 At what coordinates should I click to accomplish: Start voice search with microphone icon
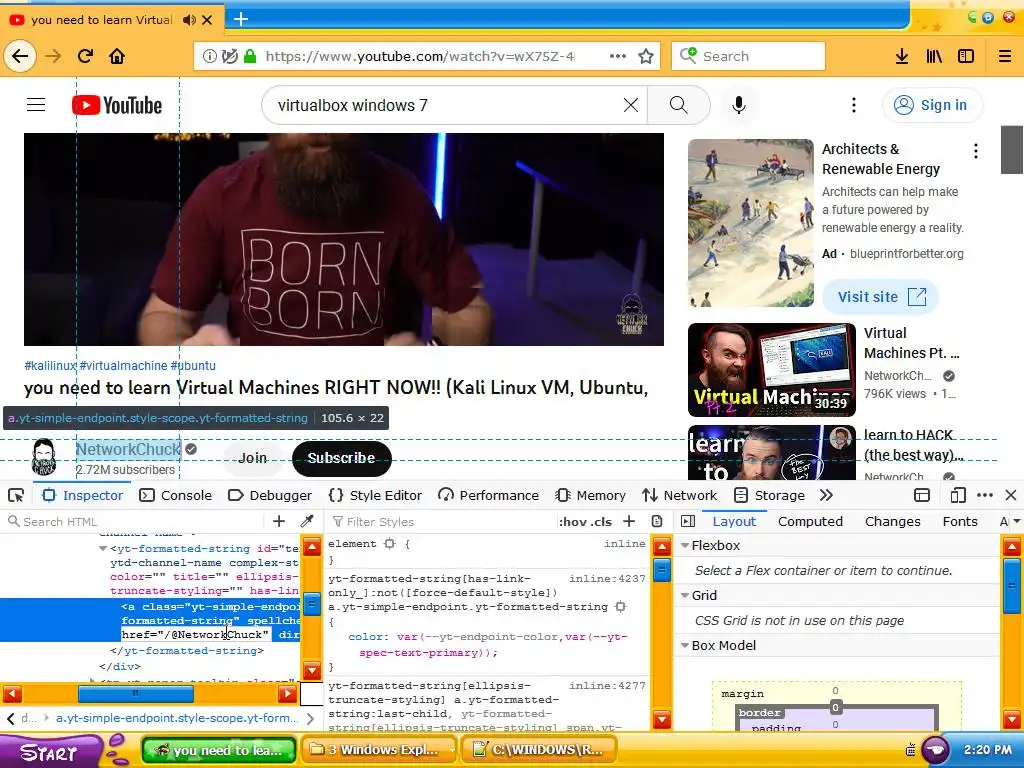pos(739,104)
